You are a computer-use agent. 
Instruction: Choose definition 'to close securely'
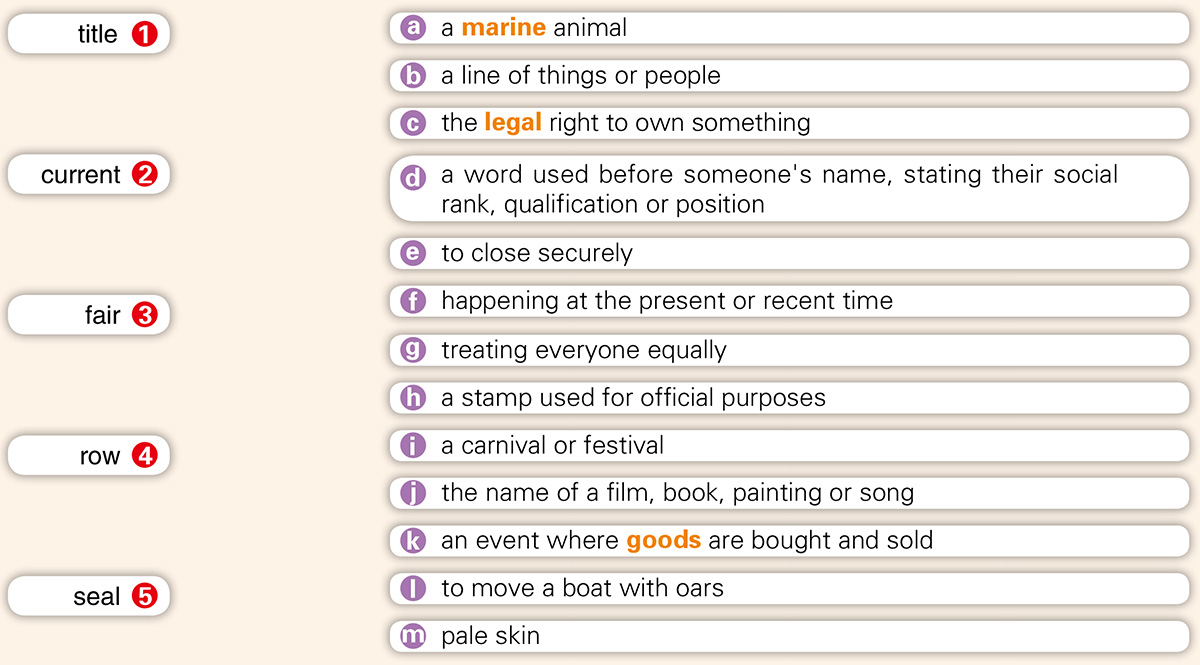[536, 253]
